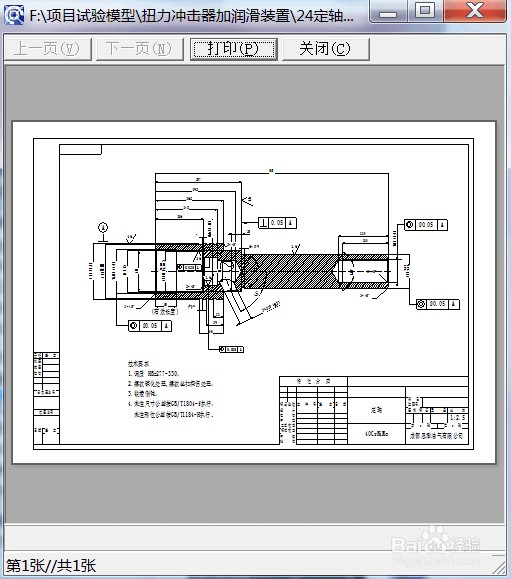
Task: Click the 关闭(C) close button
Action: (x=326, y=49)
